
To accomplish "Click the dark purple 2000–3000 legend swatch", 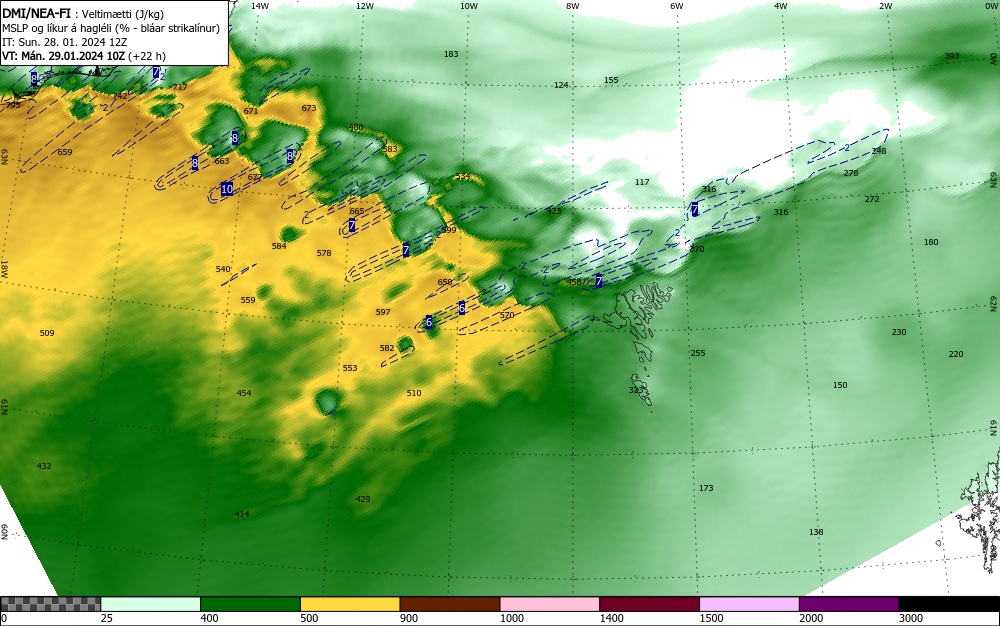I will tap(849, 604).
